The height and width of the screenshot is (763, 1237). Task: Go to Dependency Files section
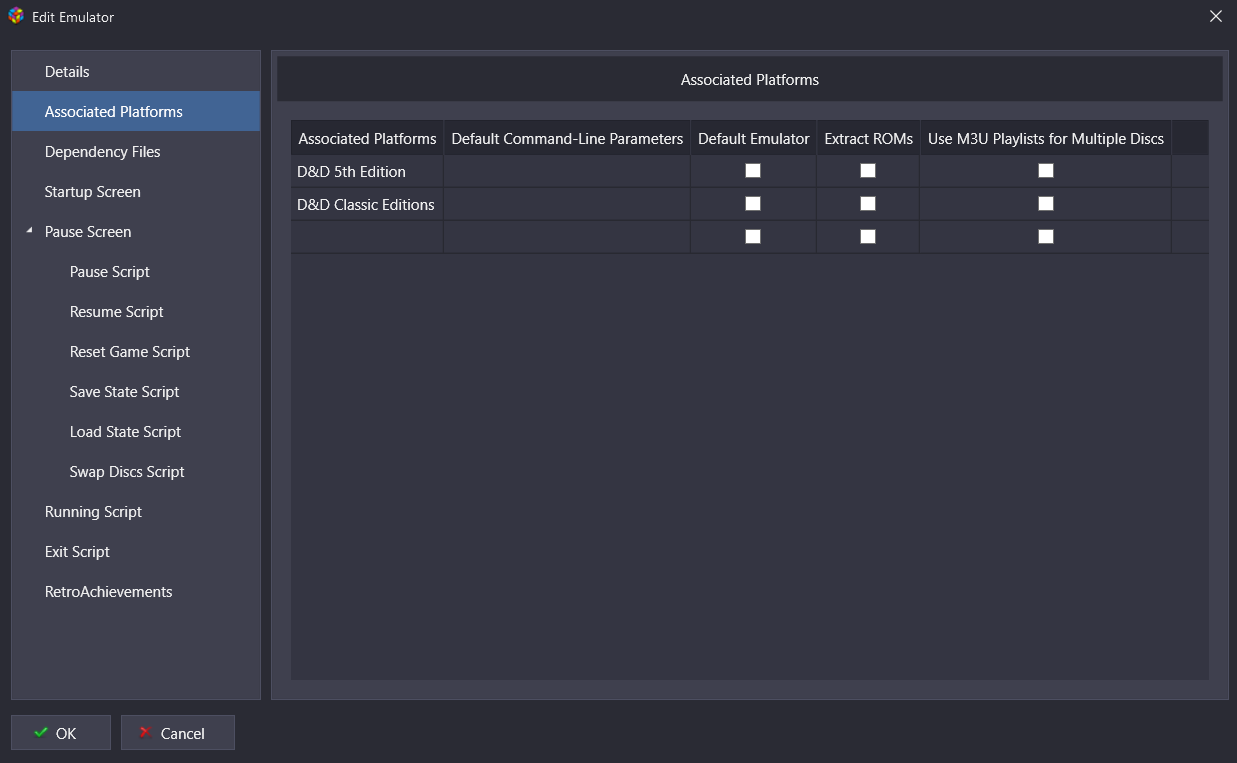coord(136,152)
